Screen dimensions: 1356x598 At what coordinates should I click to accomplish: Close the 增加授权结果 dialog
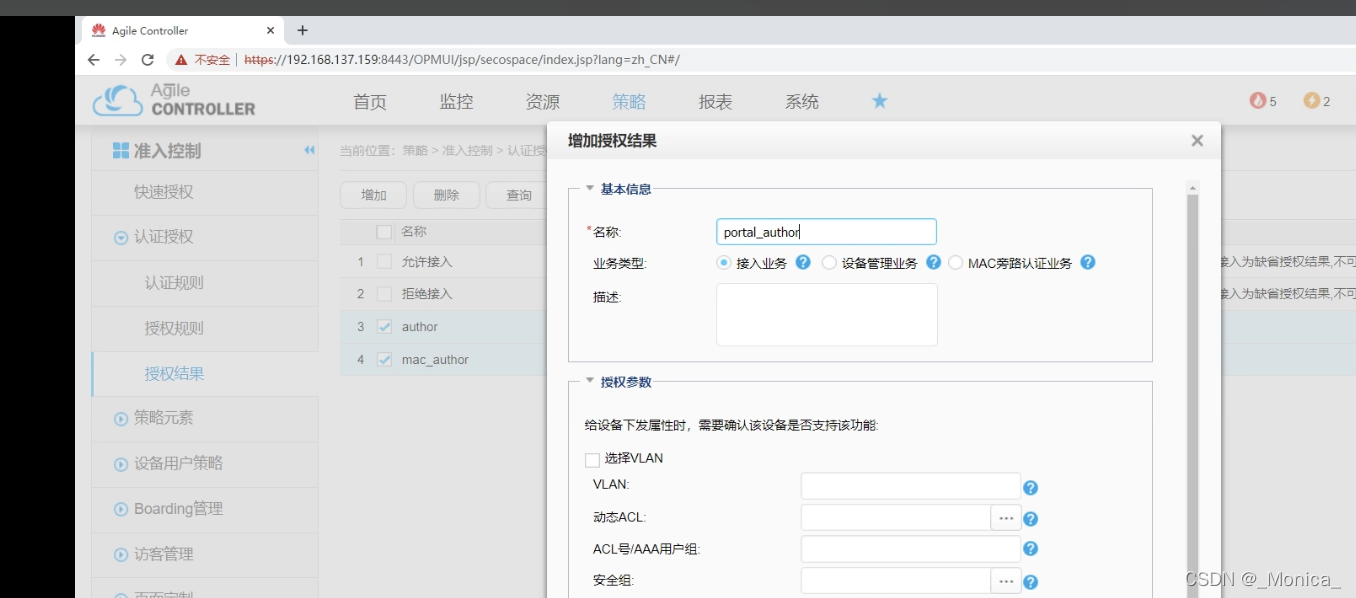(x=1197, y=141)
